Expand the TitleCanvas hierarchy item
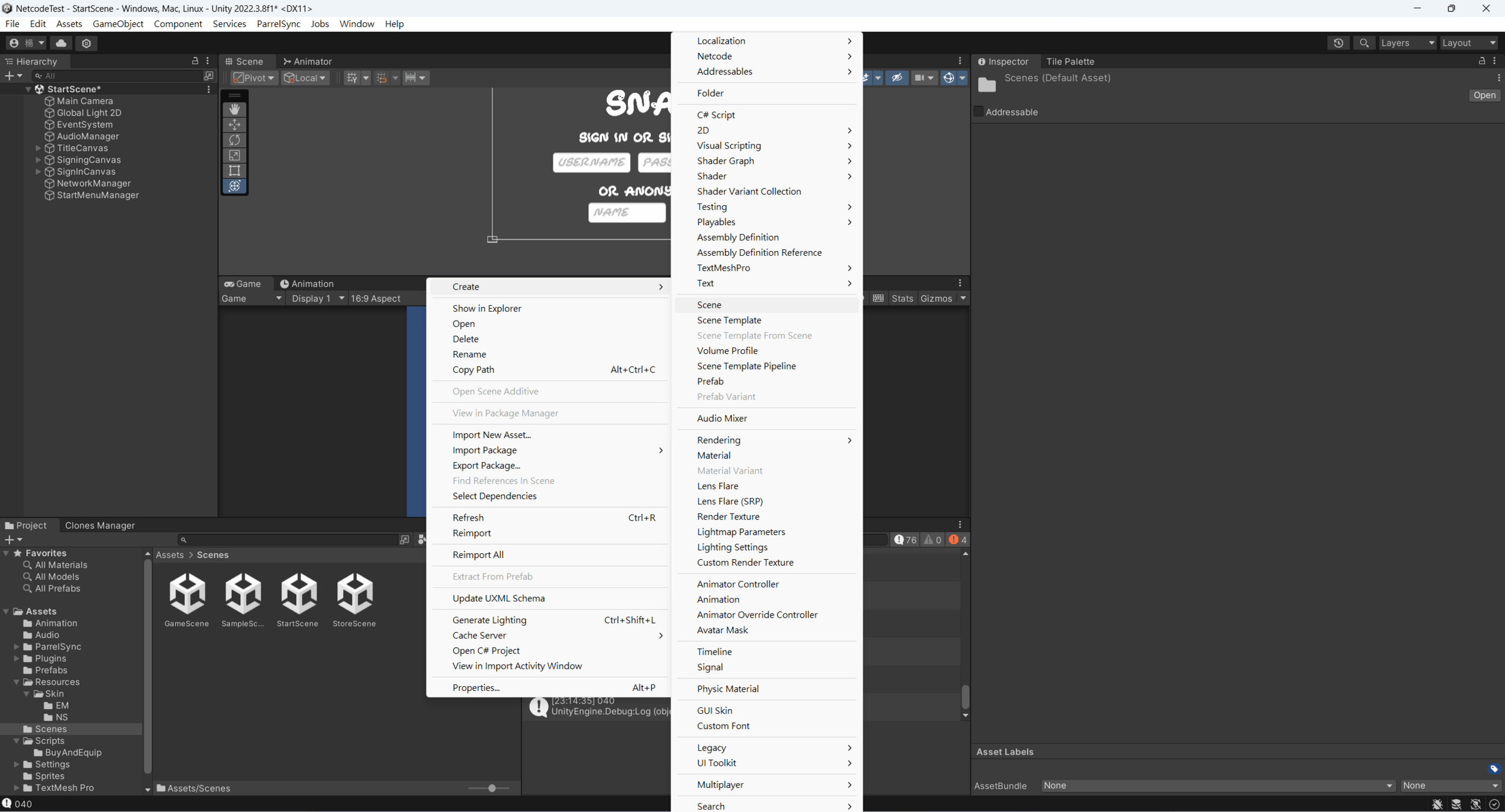The image size is (1505, 812). 38,148
